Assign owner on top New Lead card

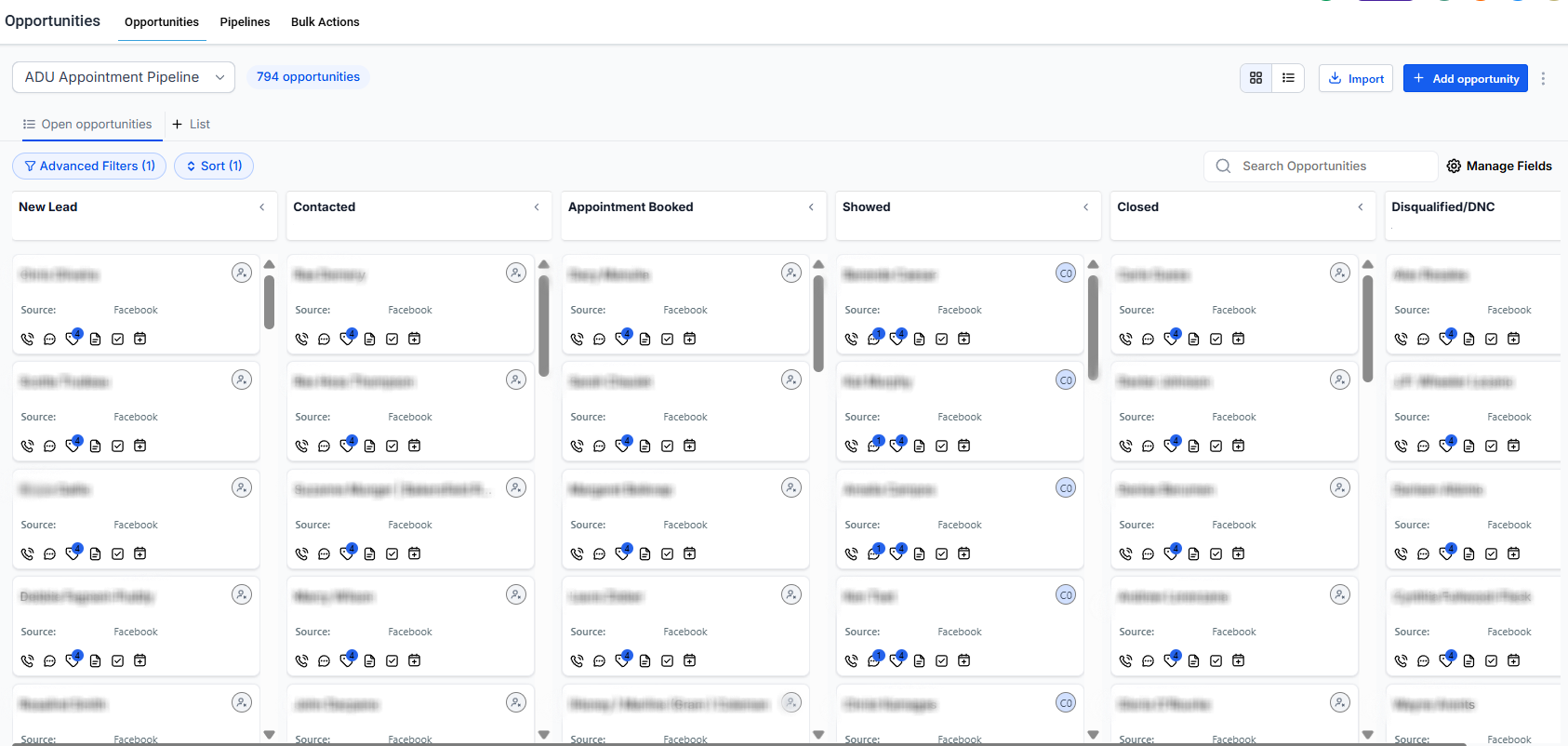(x=242, y=273)
